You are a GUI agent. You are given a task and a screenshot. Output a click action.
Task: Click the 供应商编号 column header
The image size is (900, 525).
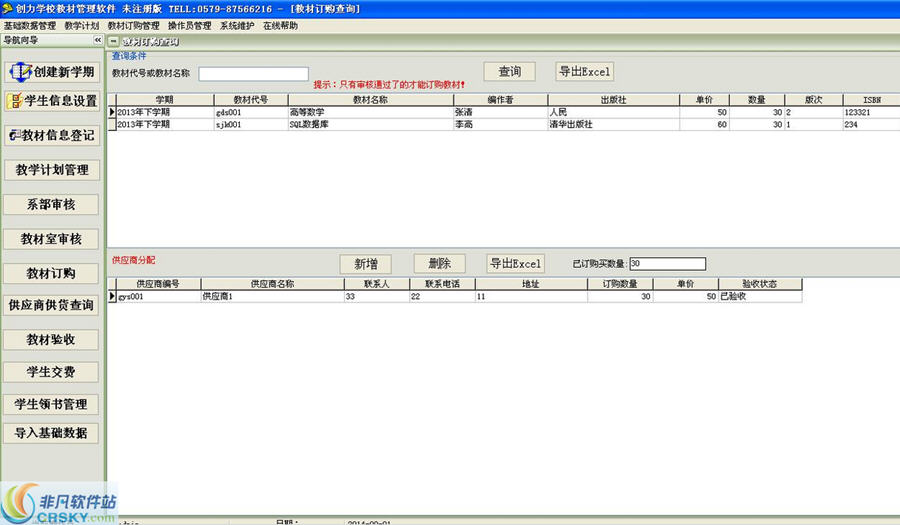pyautogui.click(x=158, y=284)
